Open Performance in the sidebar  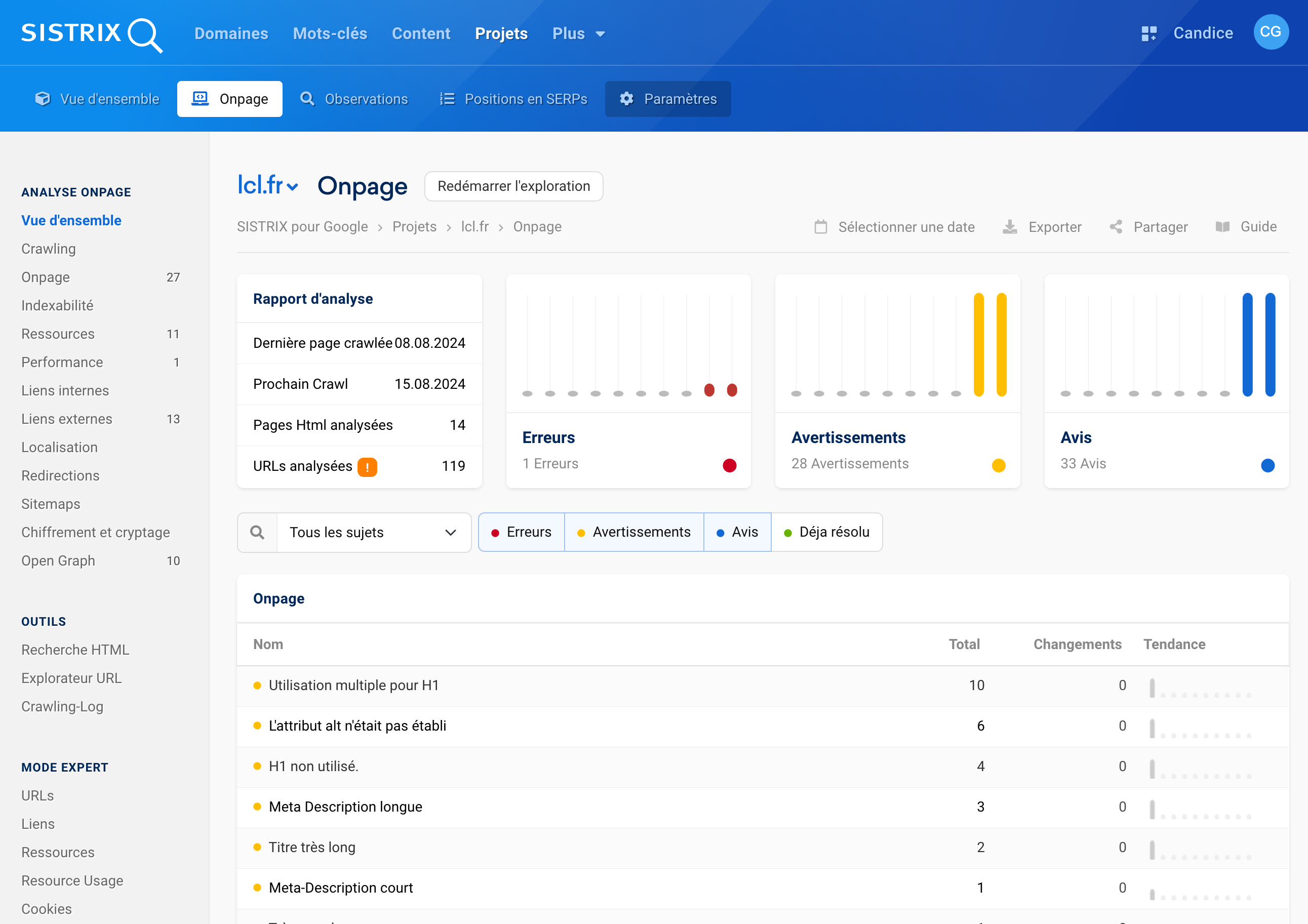(x=62, y=363)
